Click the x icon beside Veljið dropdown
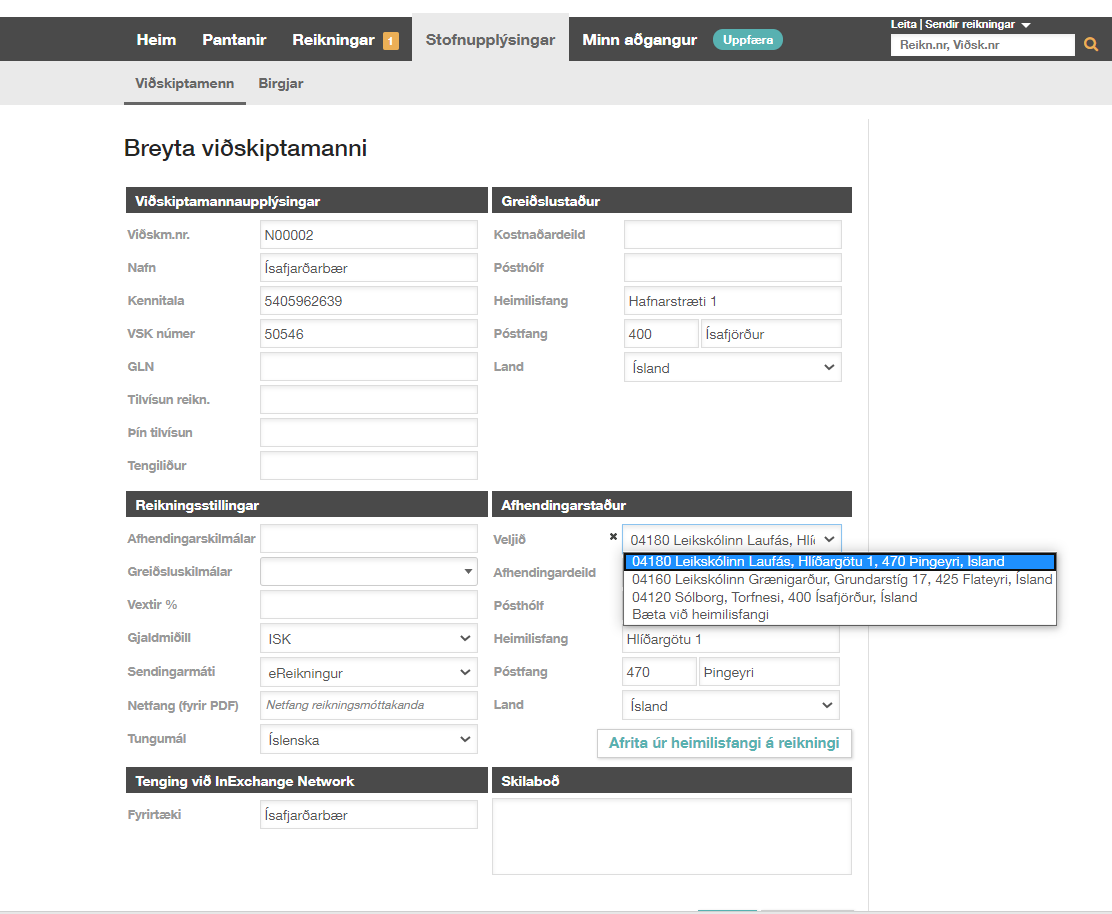This screenshot has height=914, width=1112. click(613, 537)
